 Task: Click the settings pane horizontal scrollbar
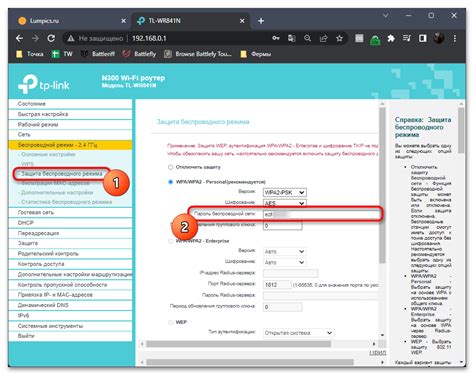(x=239, y=344)
